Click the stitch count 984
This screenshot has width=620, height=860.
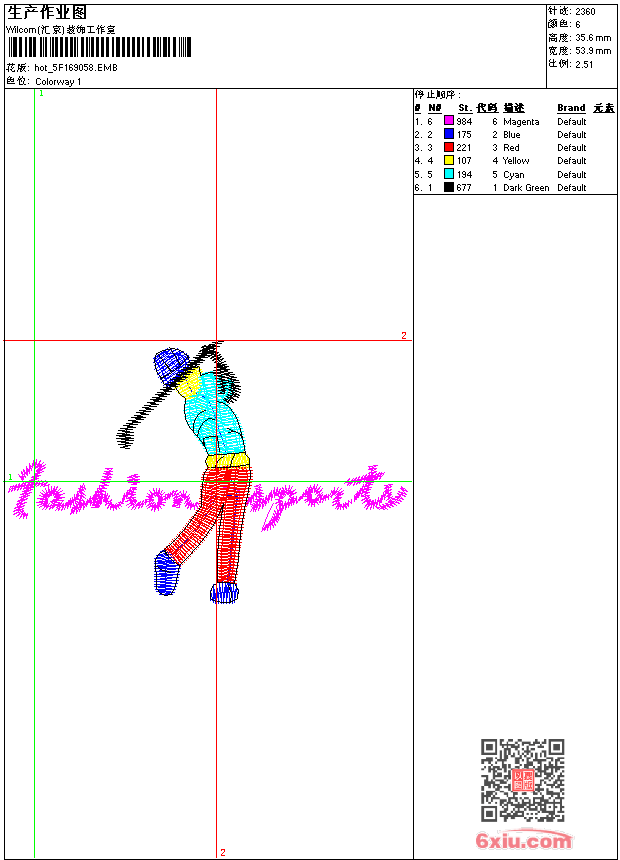click(x=464, y=122)
